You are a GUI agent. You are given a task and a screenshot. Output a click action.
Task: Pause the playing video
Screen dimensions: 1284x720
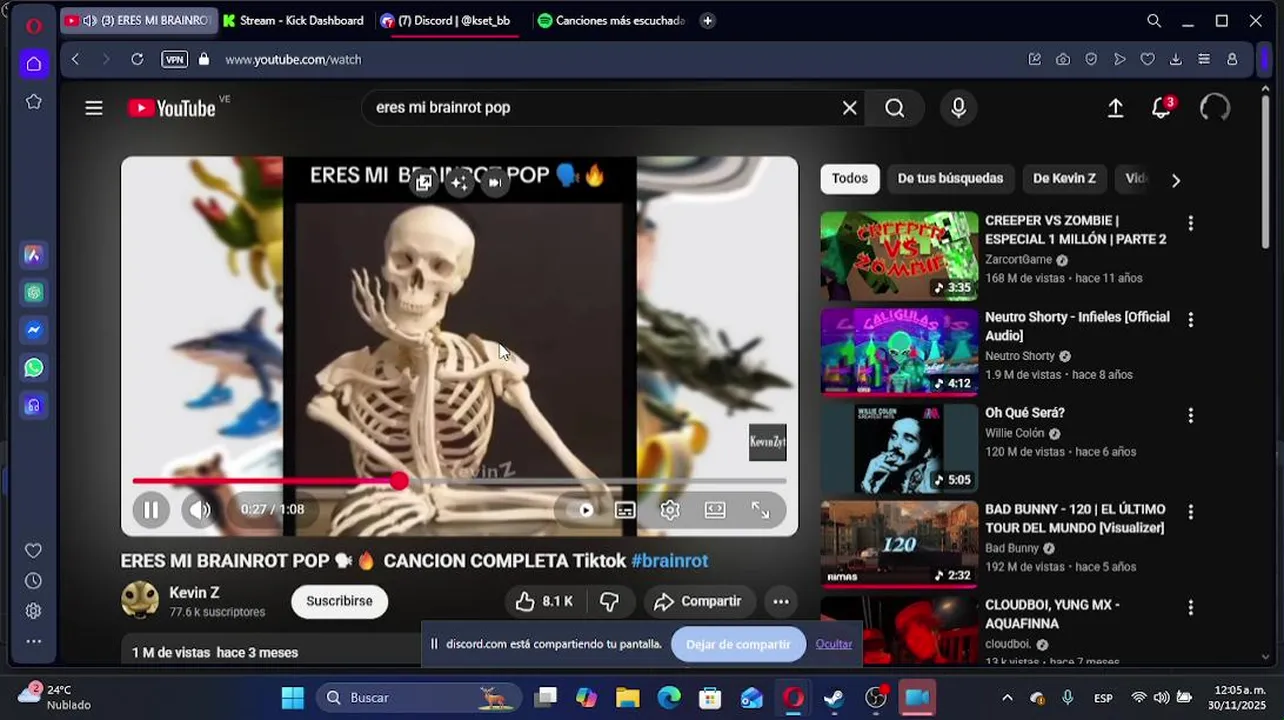click(151, 510)
